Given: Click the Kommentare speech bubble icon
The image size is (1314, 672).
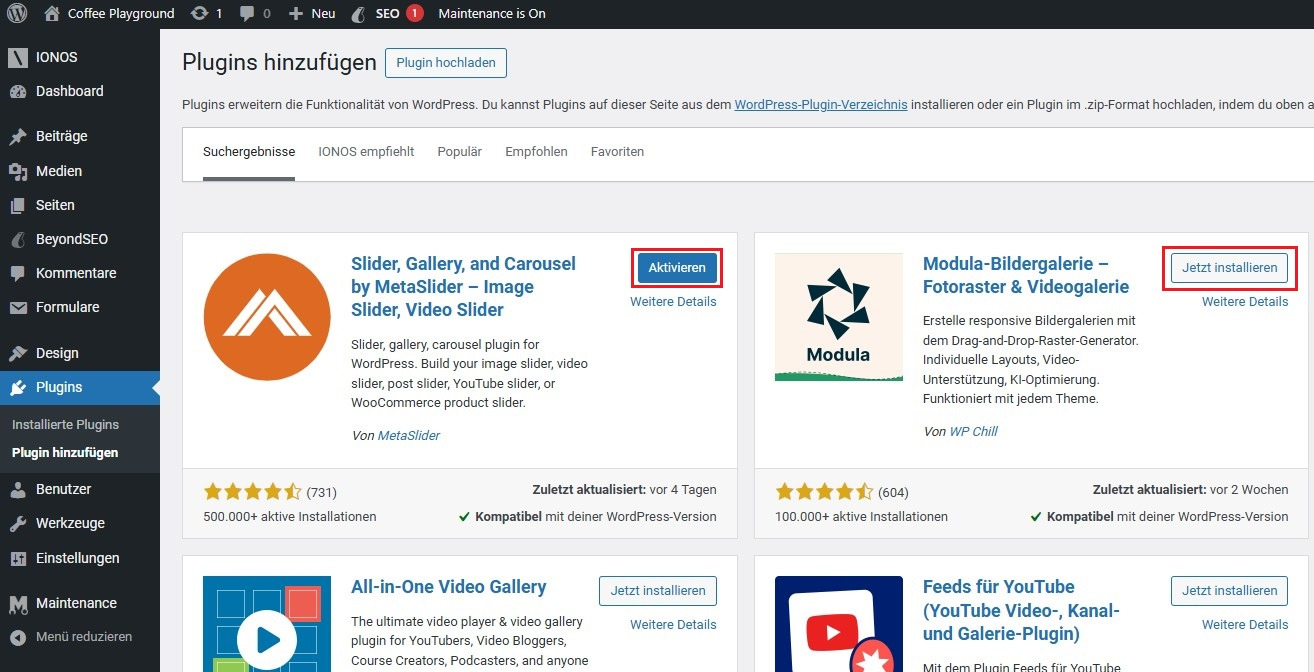Looking at the screenshot, I should pos(18,273).
